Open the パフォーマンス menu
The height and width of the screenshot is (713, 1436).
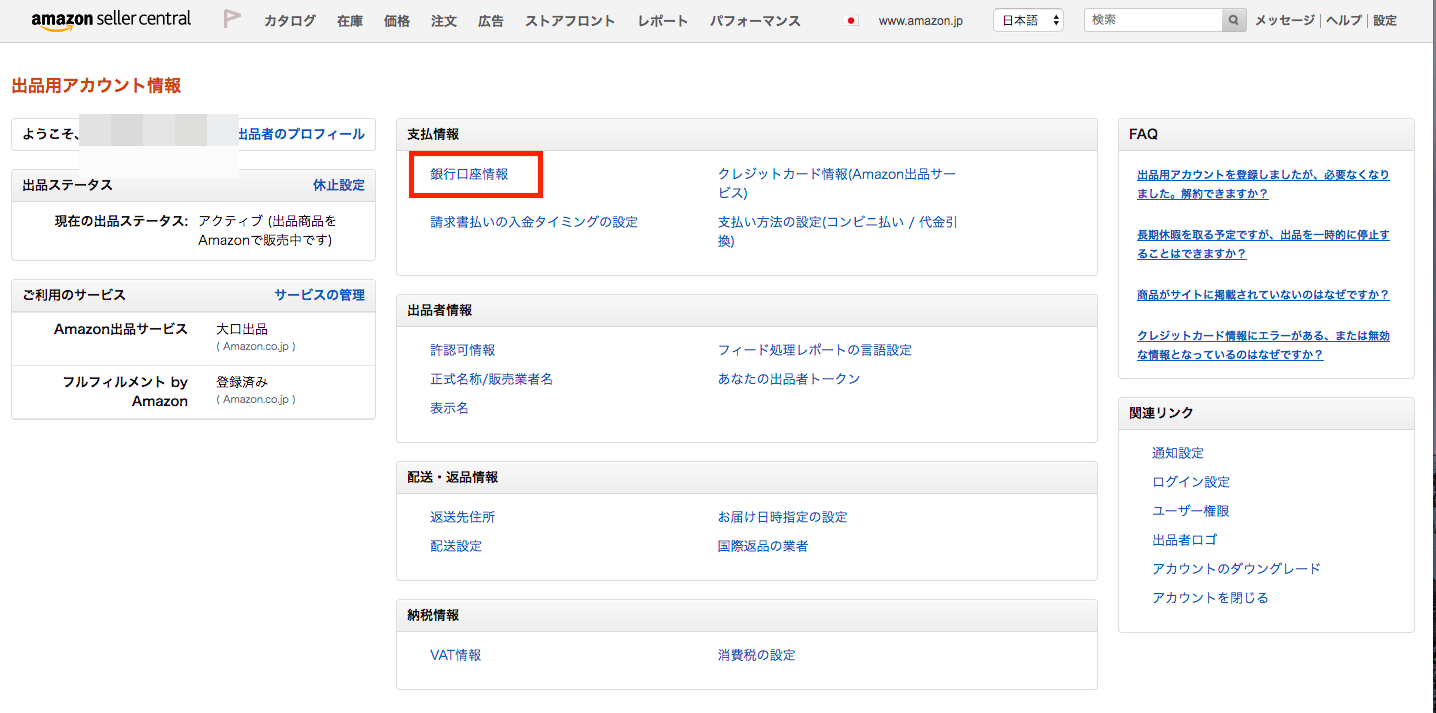click(x=755, y=21)
